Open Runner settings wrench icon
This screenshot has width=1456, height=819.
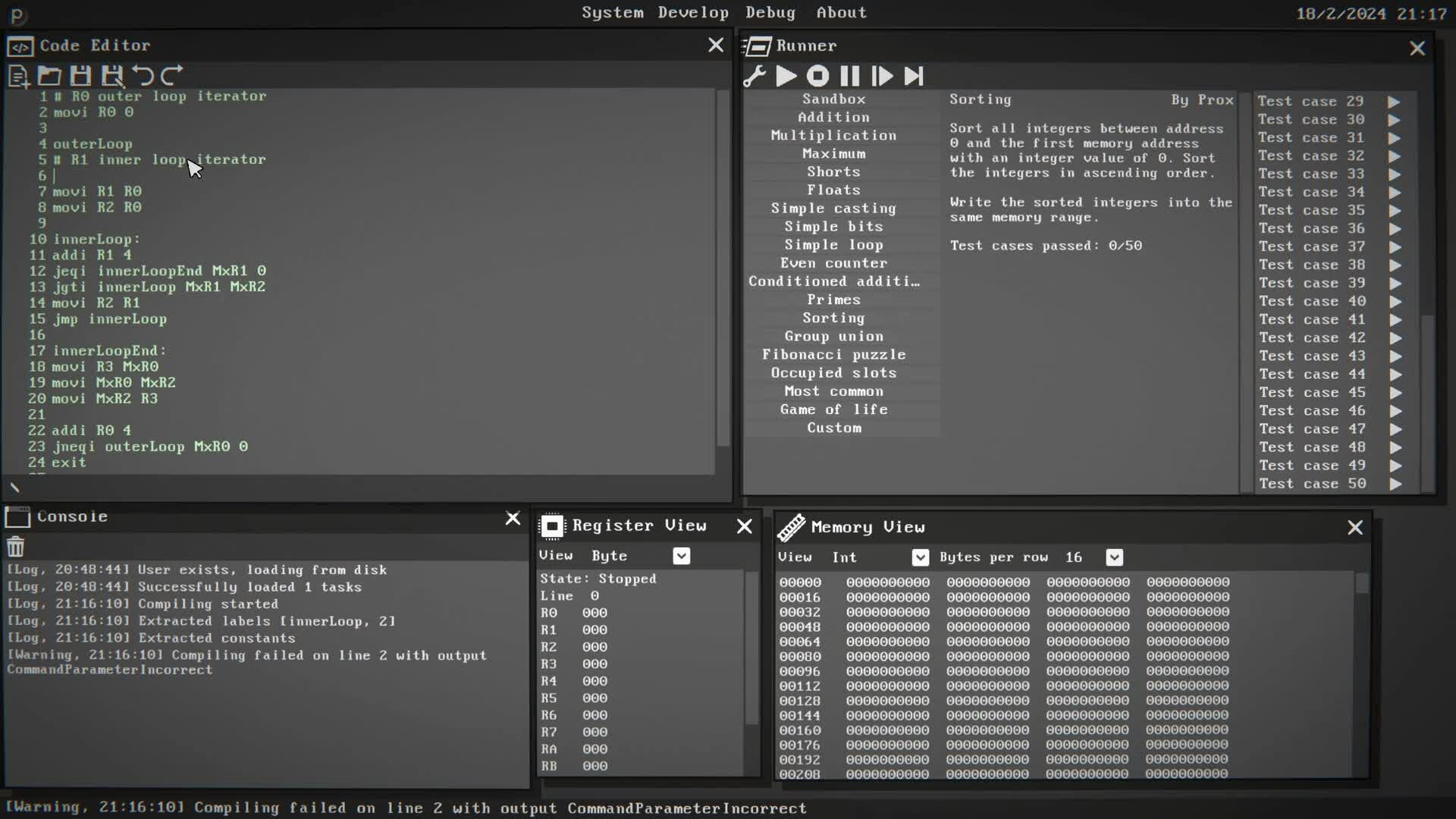click(x=755, y=77)
